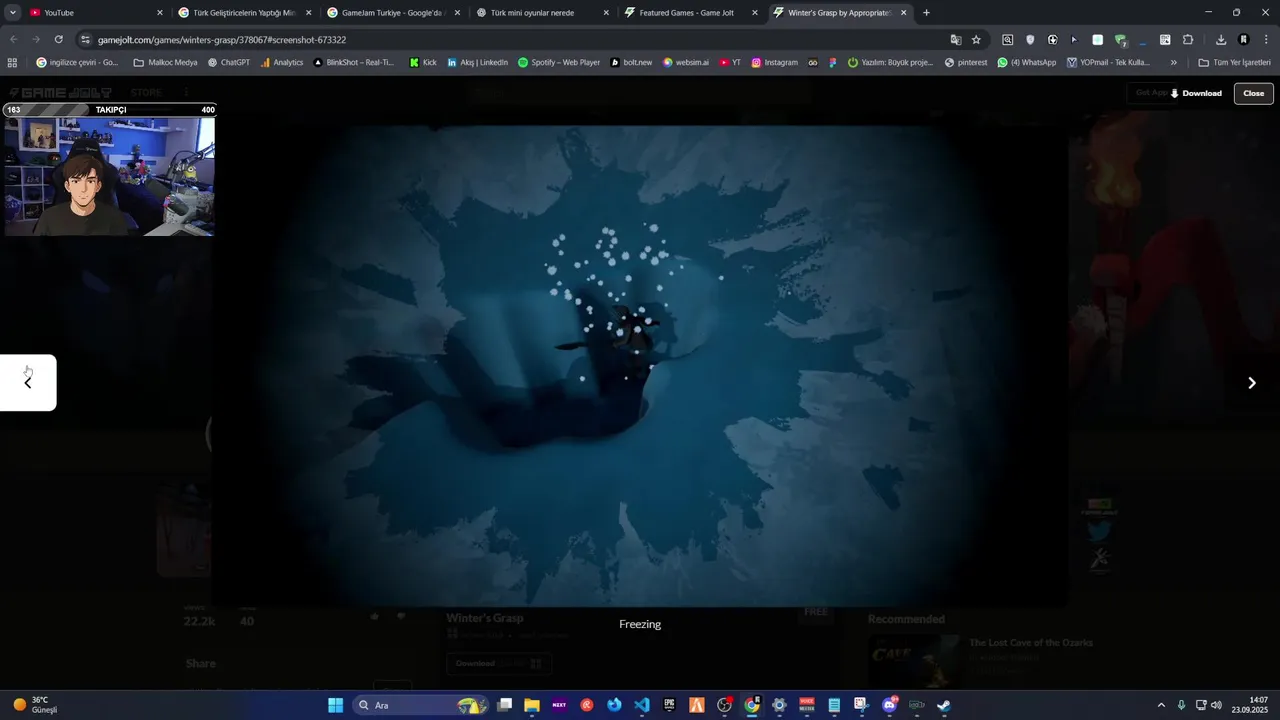Screen dimensions: 1280x720
Task: Expand hidden bookmarks chevron
Action: tap(1174, 62)
